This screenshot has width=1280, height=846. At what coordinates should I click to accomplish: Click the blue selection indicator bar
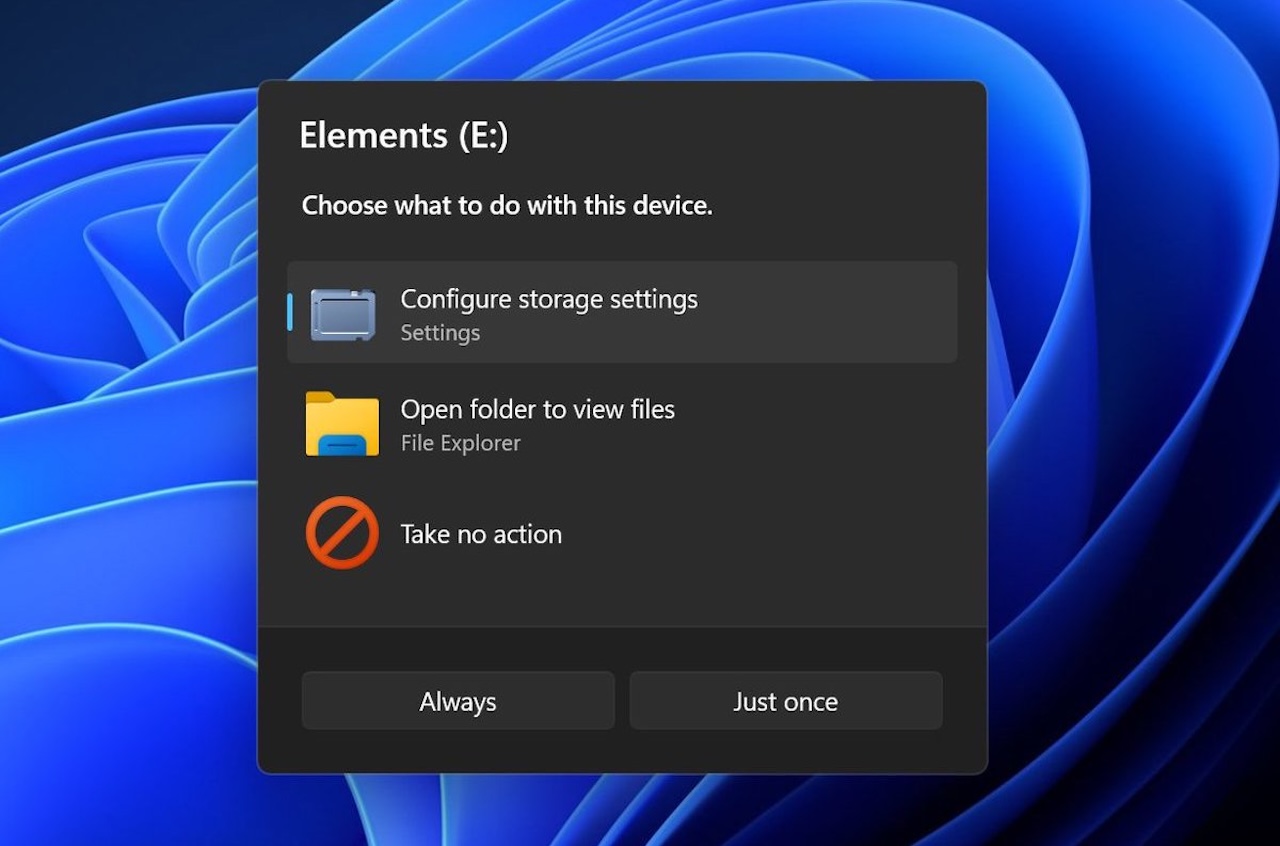click(x=290, y=312)
